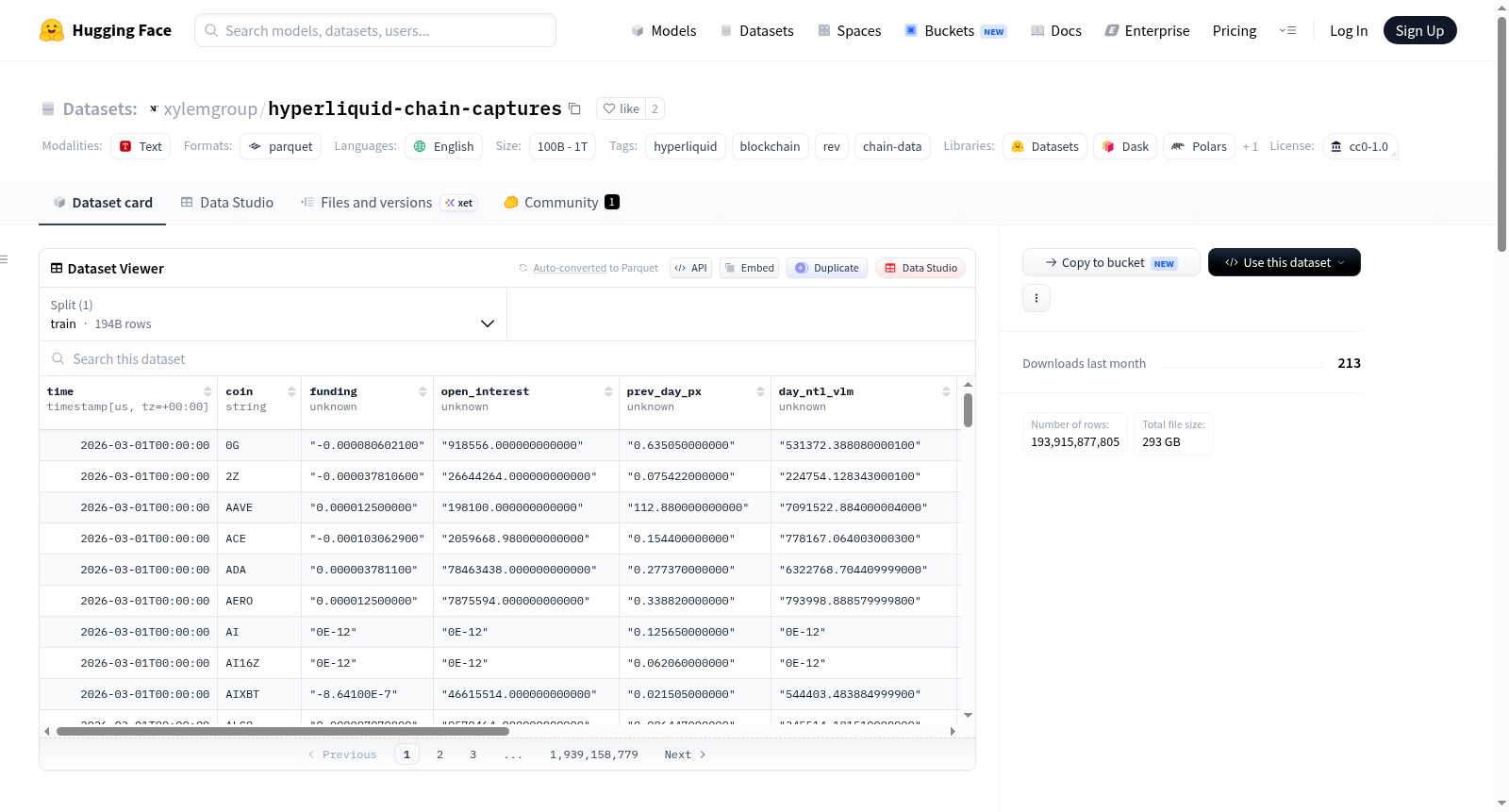Screen dimensions: 1509x812
Task: Click the Datasets library tag
Action: point(1045,146)
